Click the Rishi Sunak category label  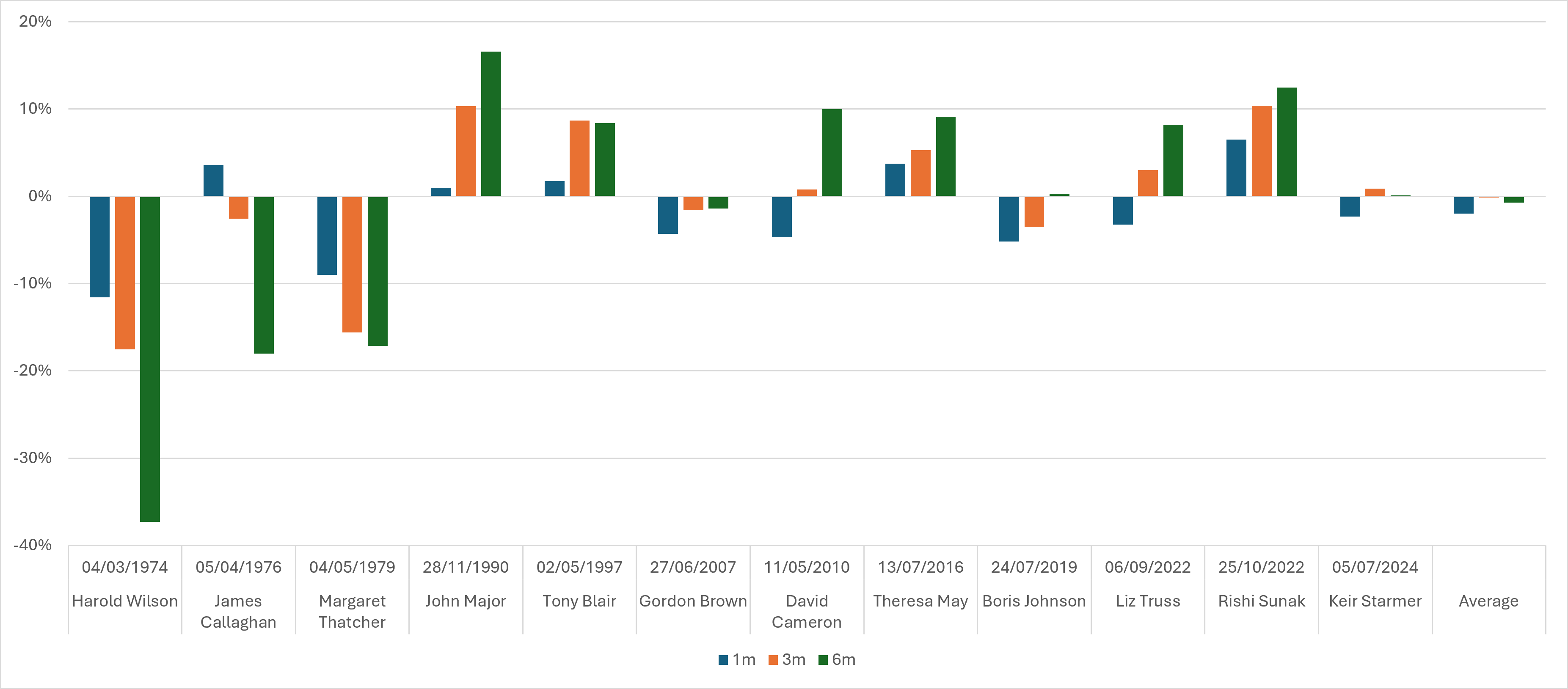click(1261, 601)
